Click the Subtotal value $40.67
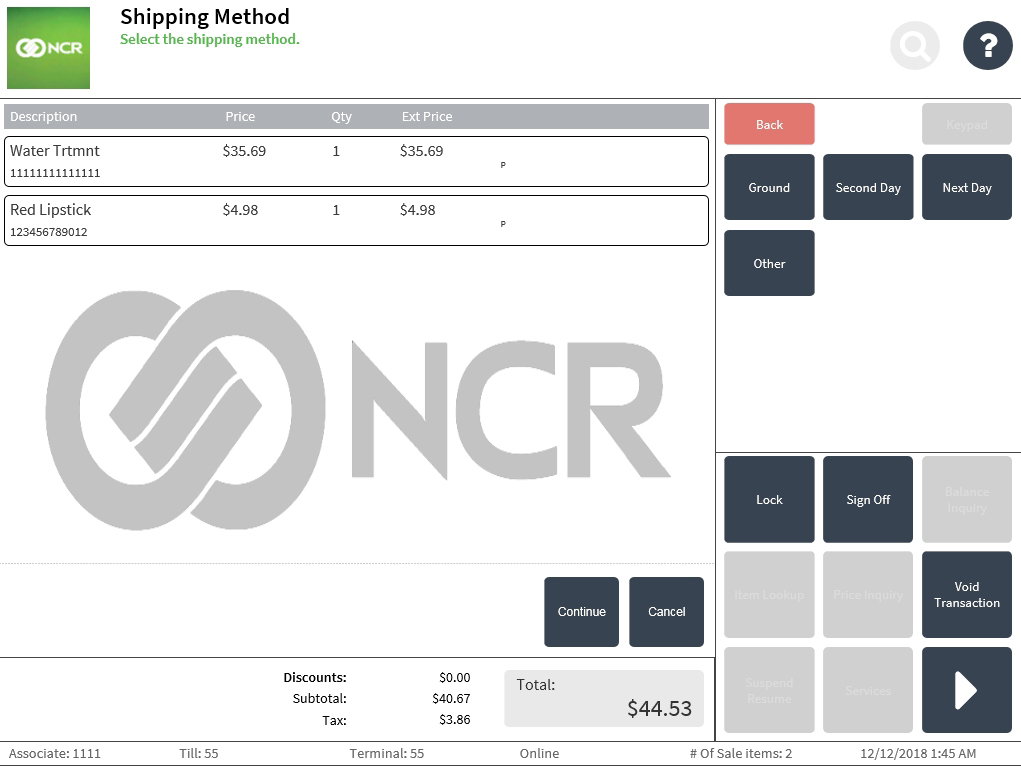This screenshot has height=766, width=1021. click(x=451, y=698)
